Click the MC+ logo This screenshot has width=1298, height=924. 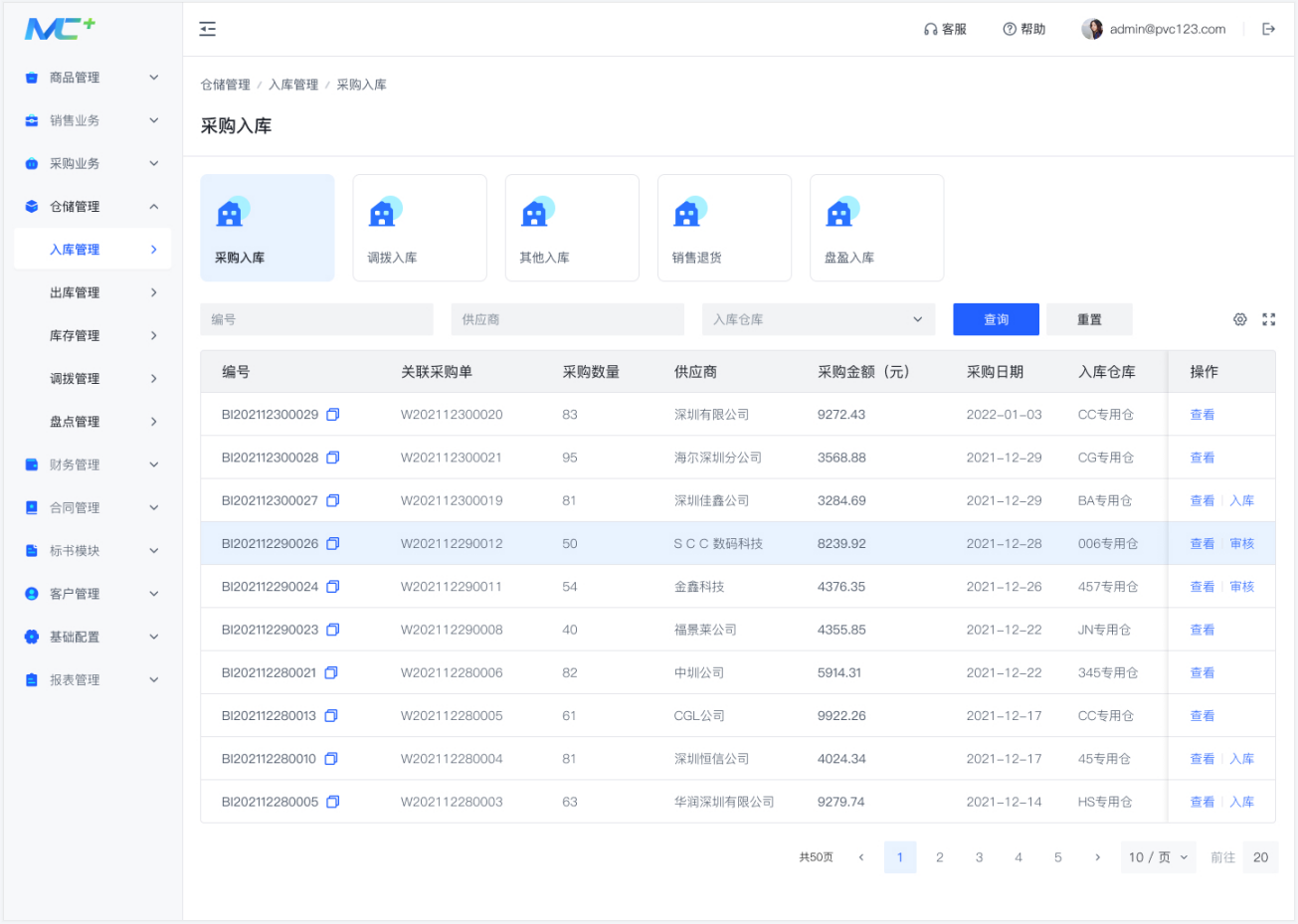click(x=60, y=29)
